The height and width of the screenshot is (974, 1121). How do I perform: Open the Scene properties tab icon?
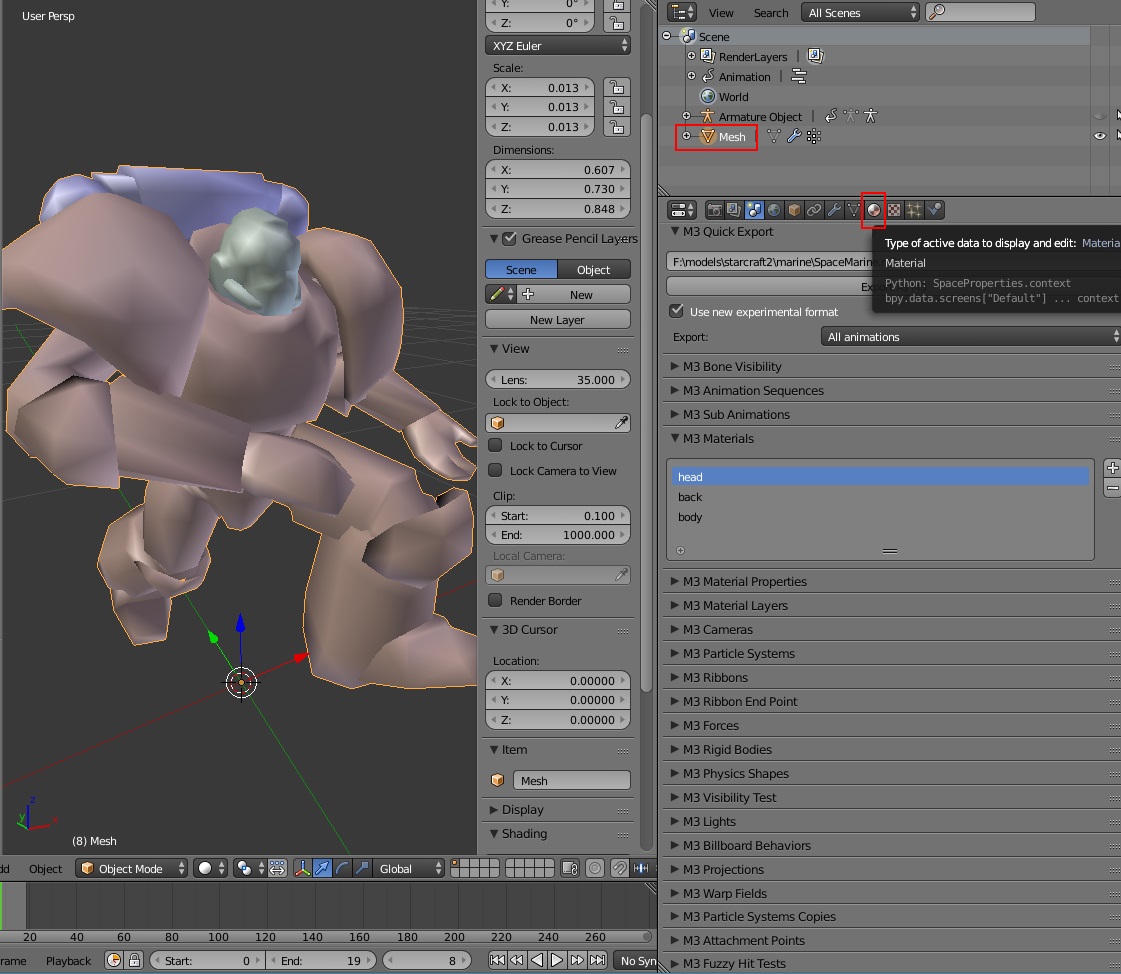pos(754,210)
